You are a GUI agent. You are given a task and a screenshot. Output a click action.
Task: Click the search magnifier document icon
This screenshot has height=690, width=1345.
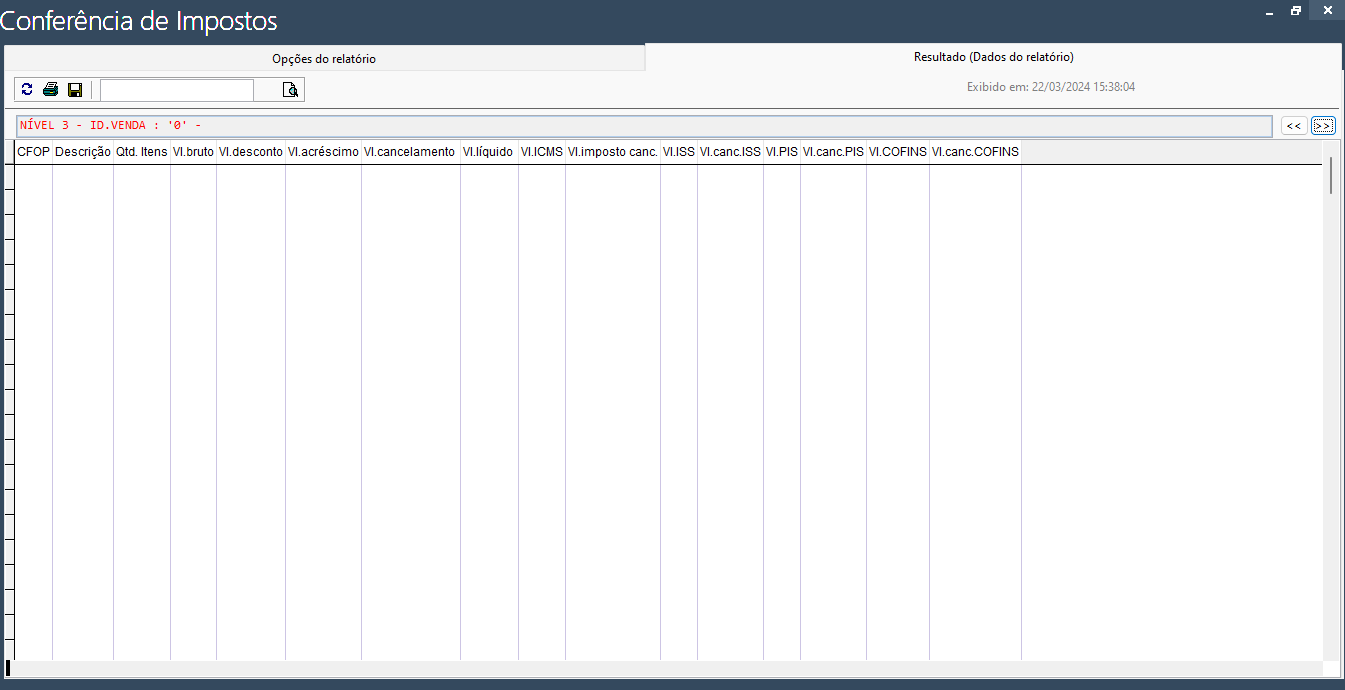click(290, 90)
